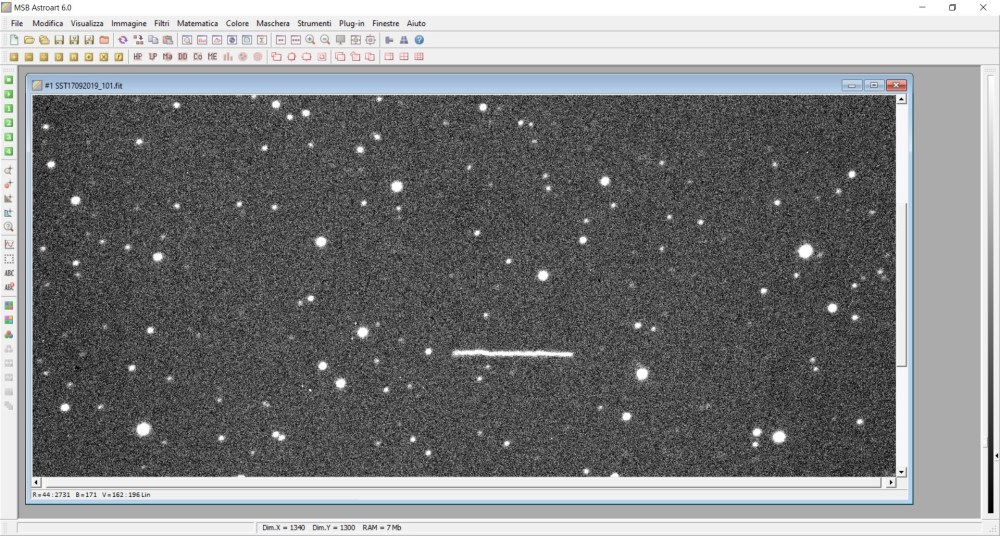
Task: Click the RGB circles color icon
Action: click(9, 334)
